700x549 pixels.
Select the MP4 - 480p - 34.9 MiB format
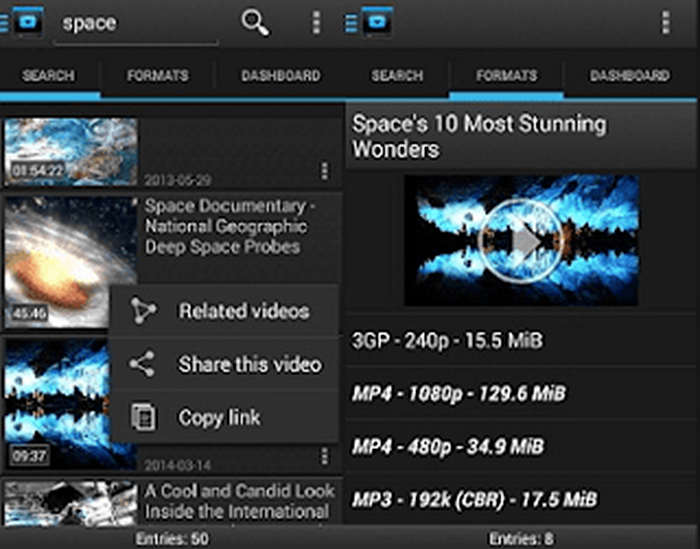click(x=521, y=446)
